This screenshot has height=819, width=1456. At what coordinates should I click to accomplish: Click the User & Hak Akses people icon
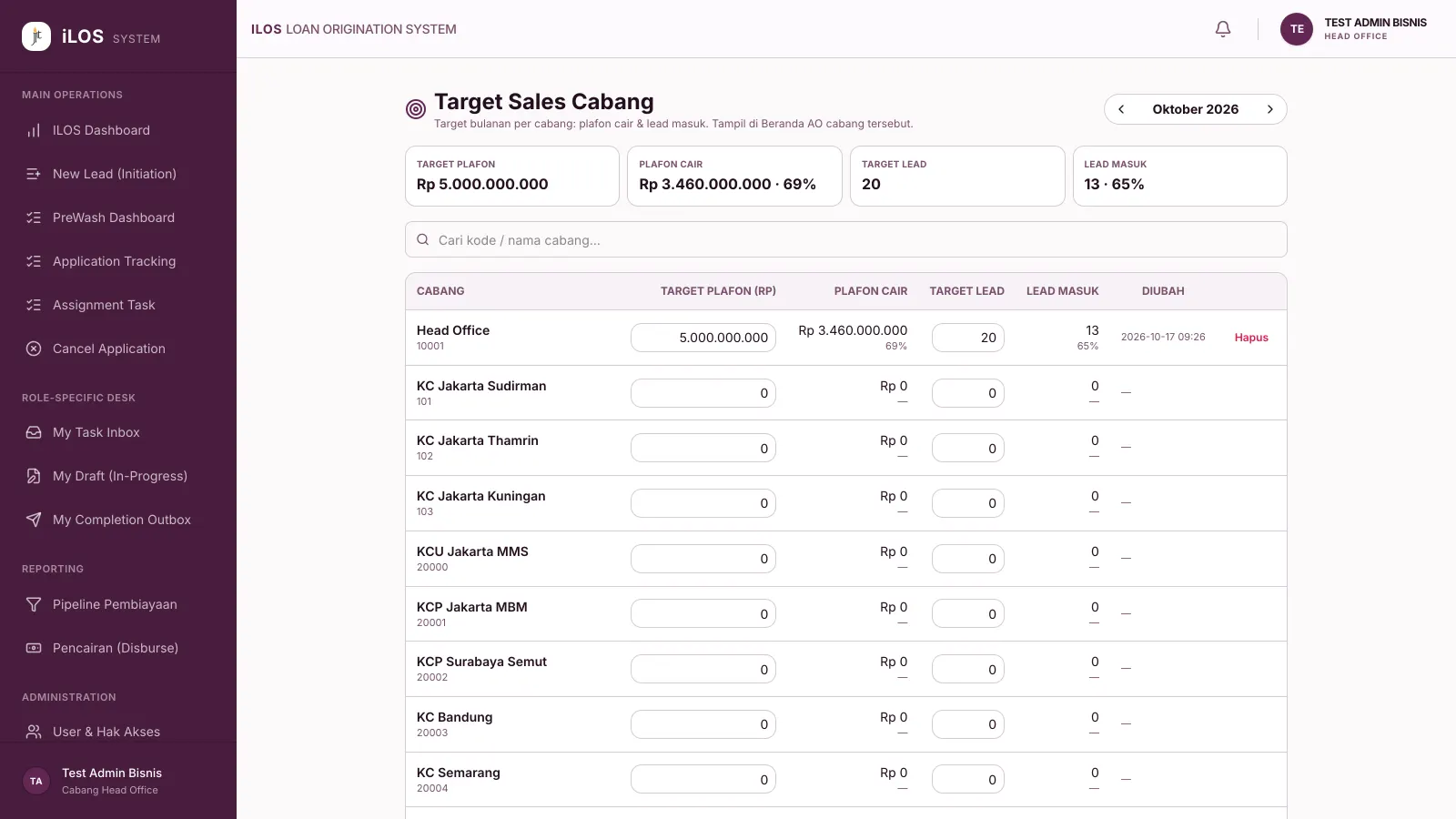(x=34, y=732)
